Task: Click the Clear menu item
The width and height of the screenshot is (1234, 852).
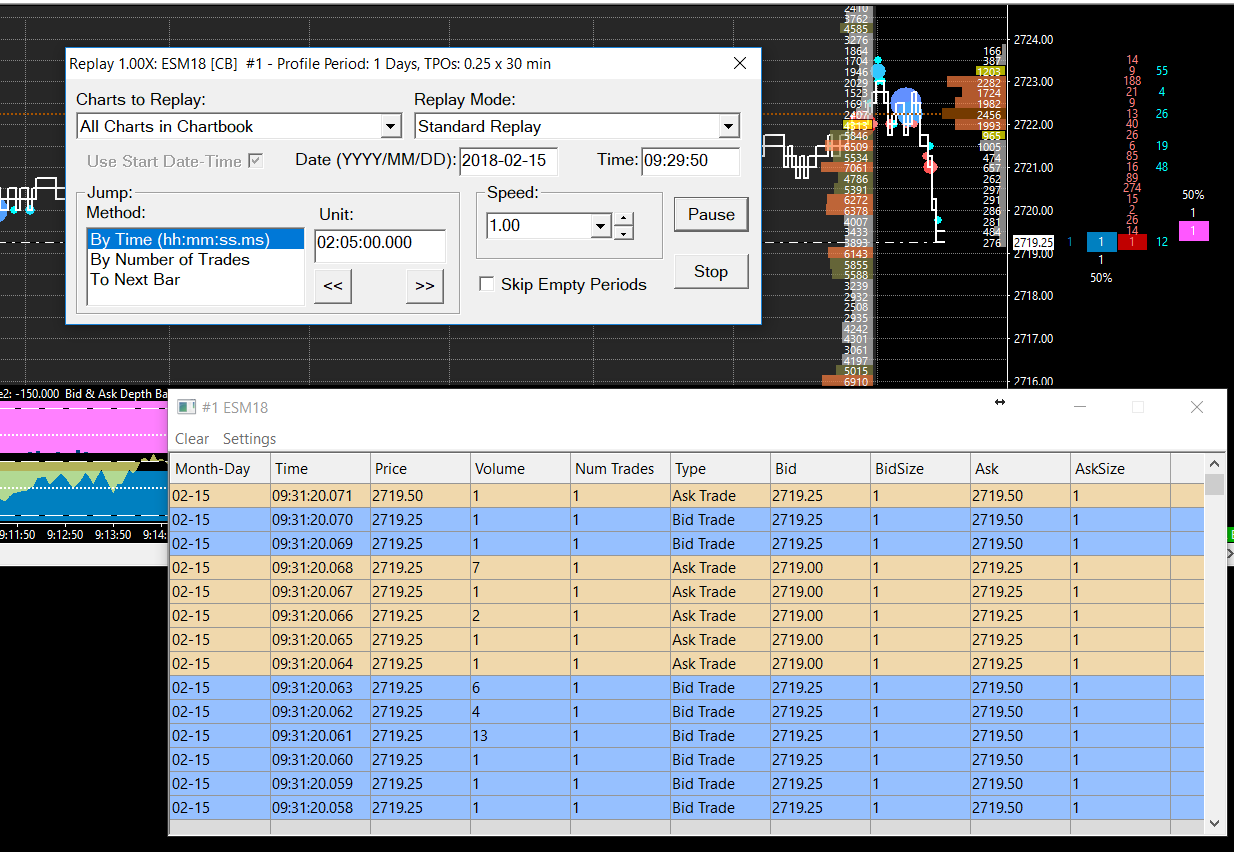Action: 192,439
